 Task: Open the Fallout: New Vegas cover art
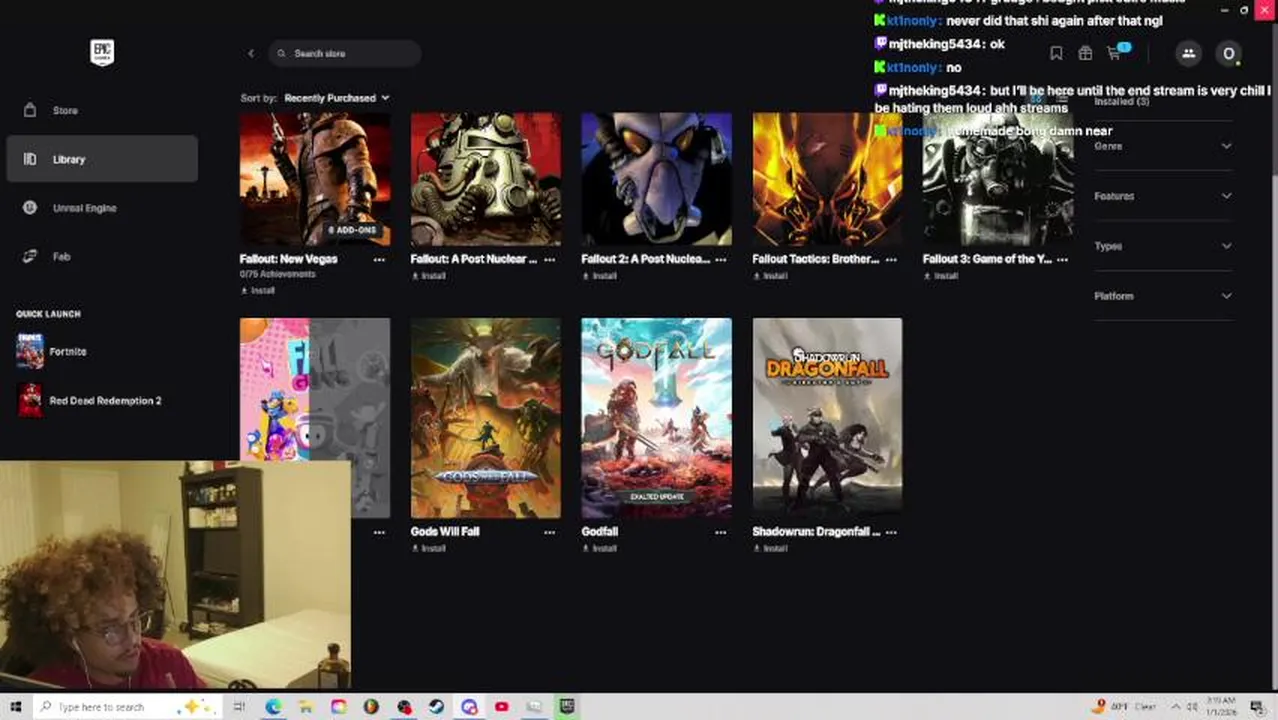pos(315,179)
